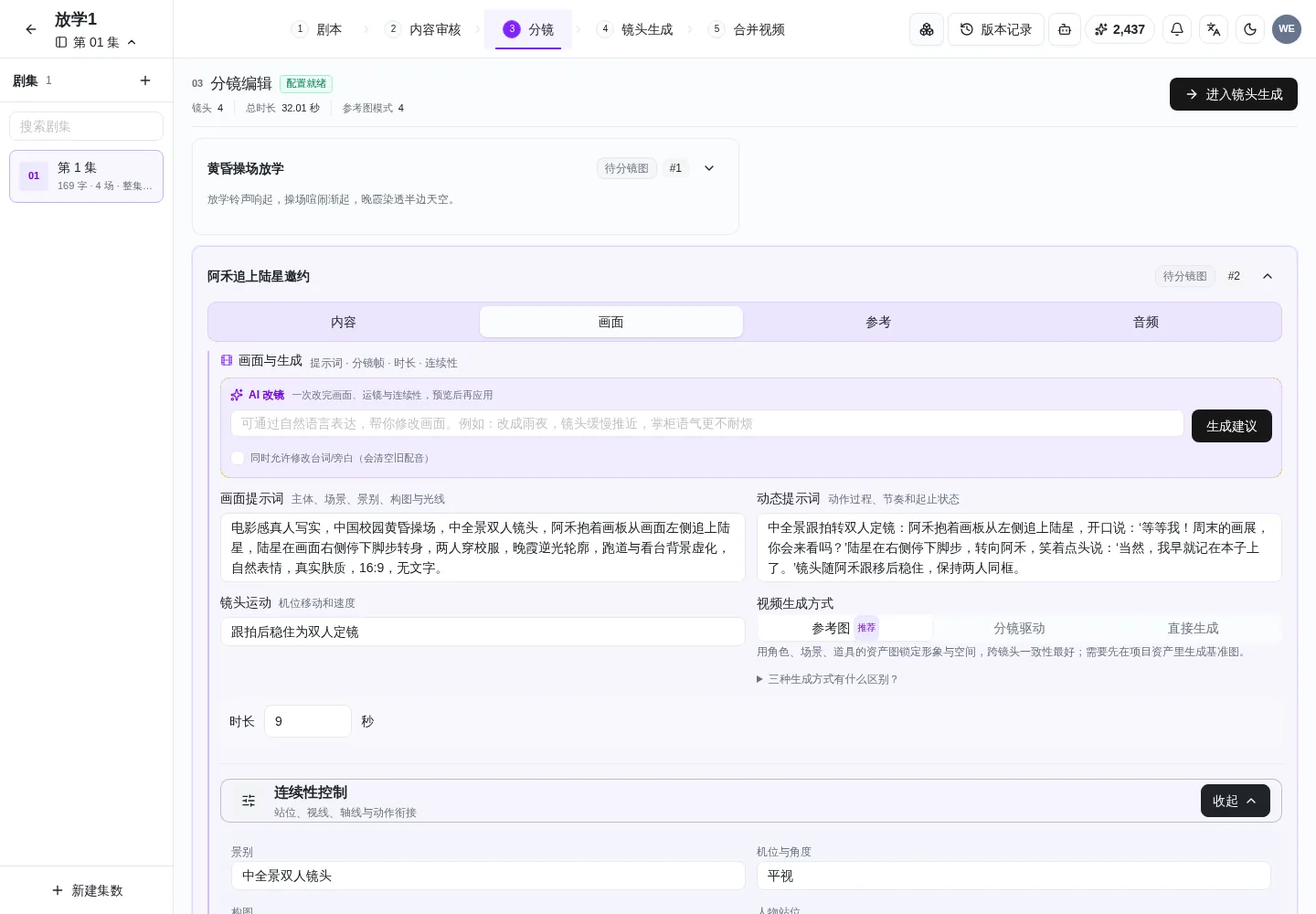Click the 景别 field 中全景双人镜头
Viewport: 1316px width, 914px height.
(488, 876)
